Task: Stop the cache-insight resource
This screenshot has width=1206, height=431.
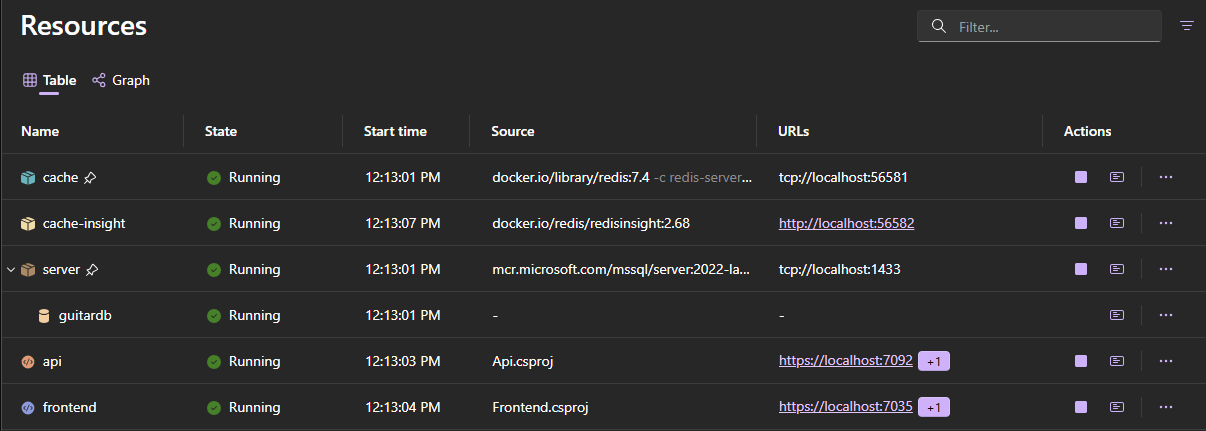Action: (1081, 223)
